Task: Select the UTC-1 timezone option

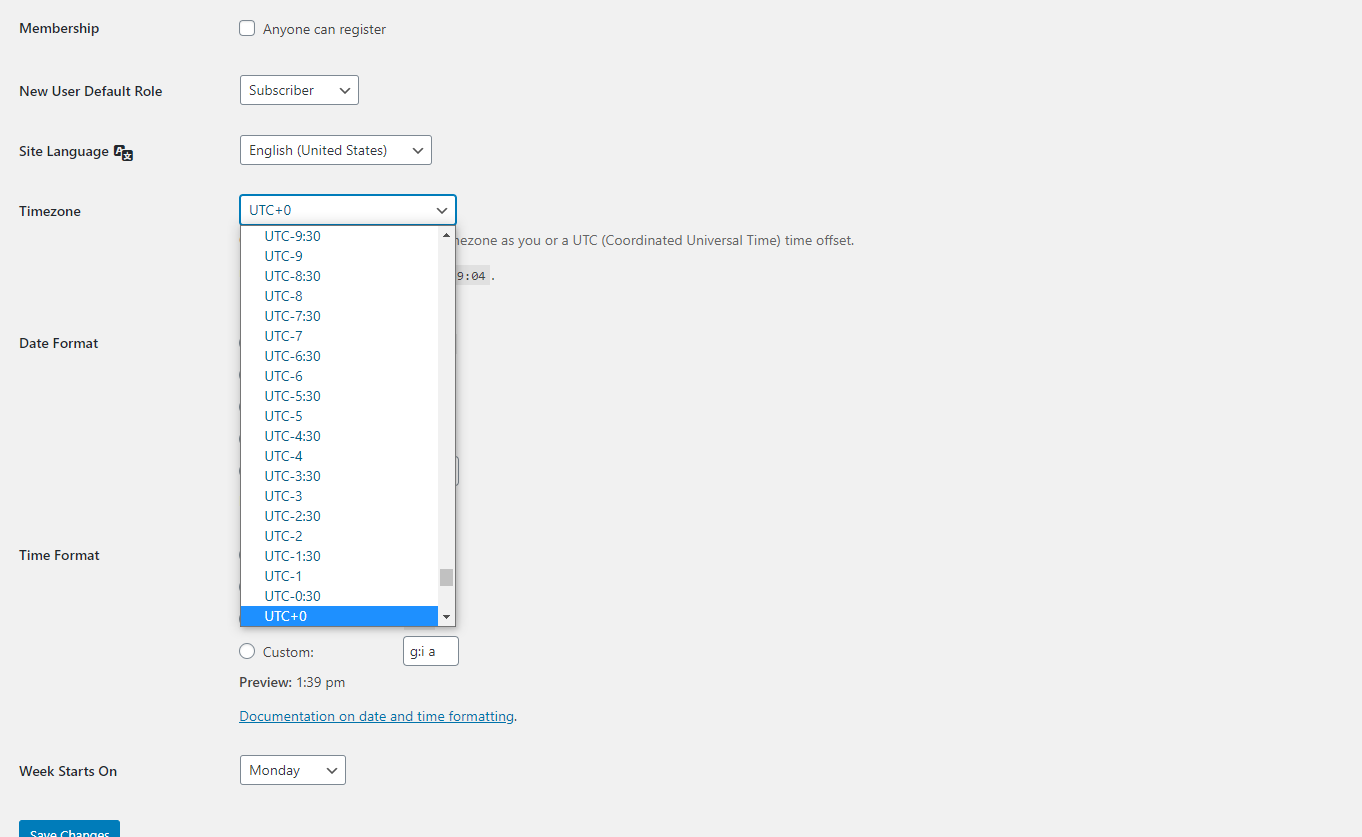Action: (x=283, y=575)
